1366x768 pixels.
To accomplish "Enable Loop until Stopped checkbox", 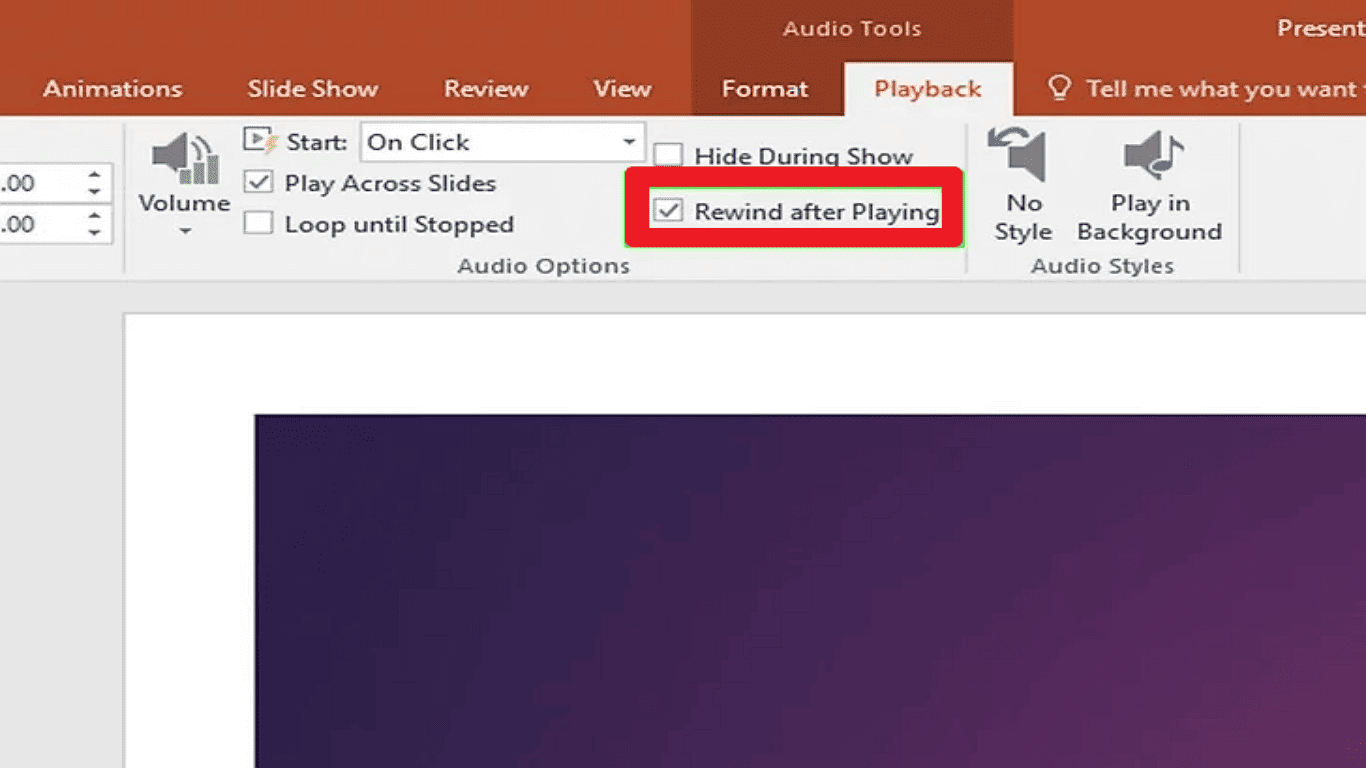I will [x=259, y=223].
